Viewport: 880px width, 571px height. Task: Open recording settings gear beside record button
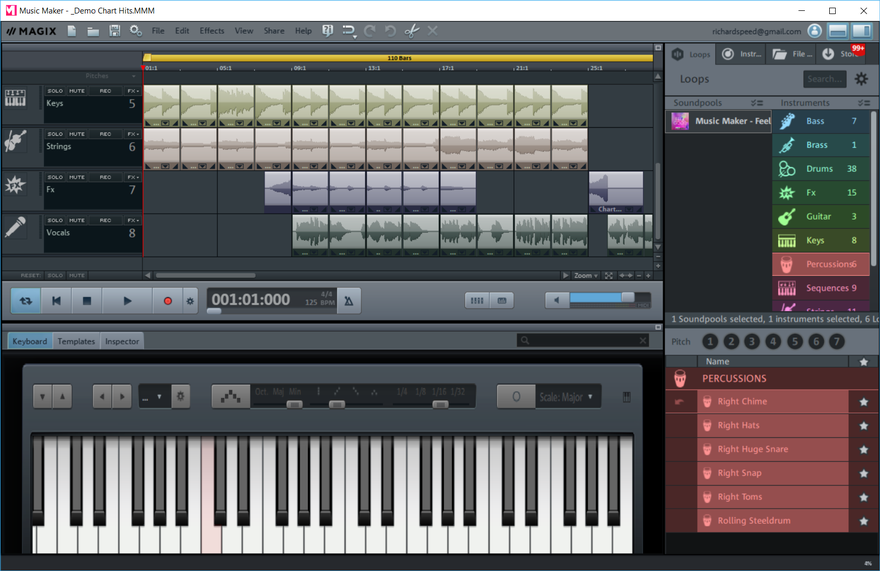click(x=190, y=301)
